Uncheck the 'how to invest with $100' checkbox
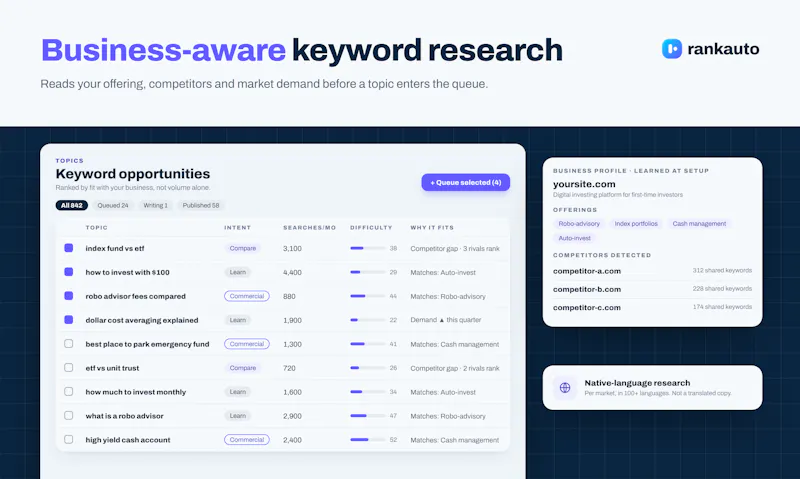This screenshot has width=800, height=479. pyautogui.click(x=68, y=272)
